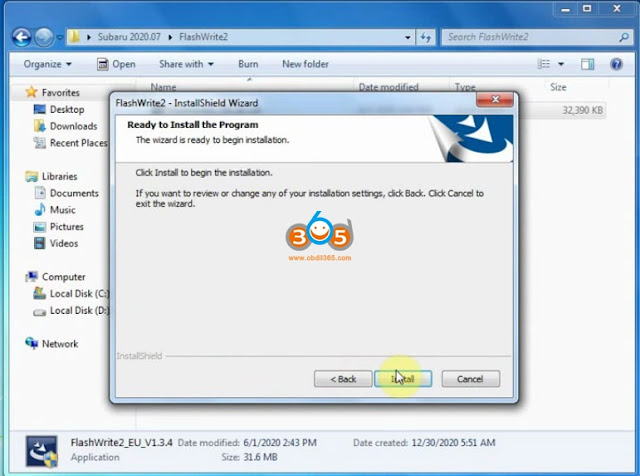
Task: Expand the address bar history dropdown
Action: pos(407,38)
